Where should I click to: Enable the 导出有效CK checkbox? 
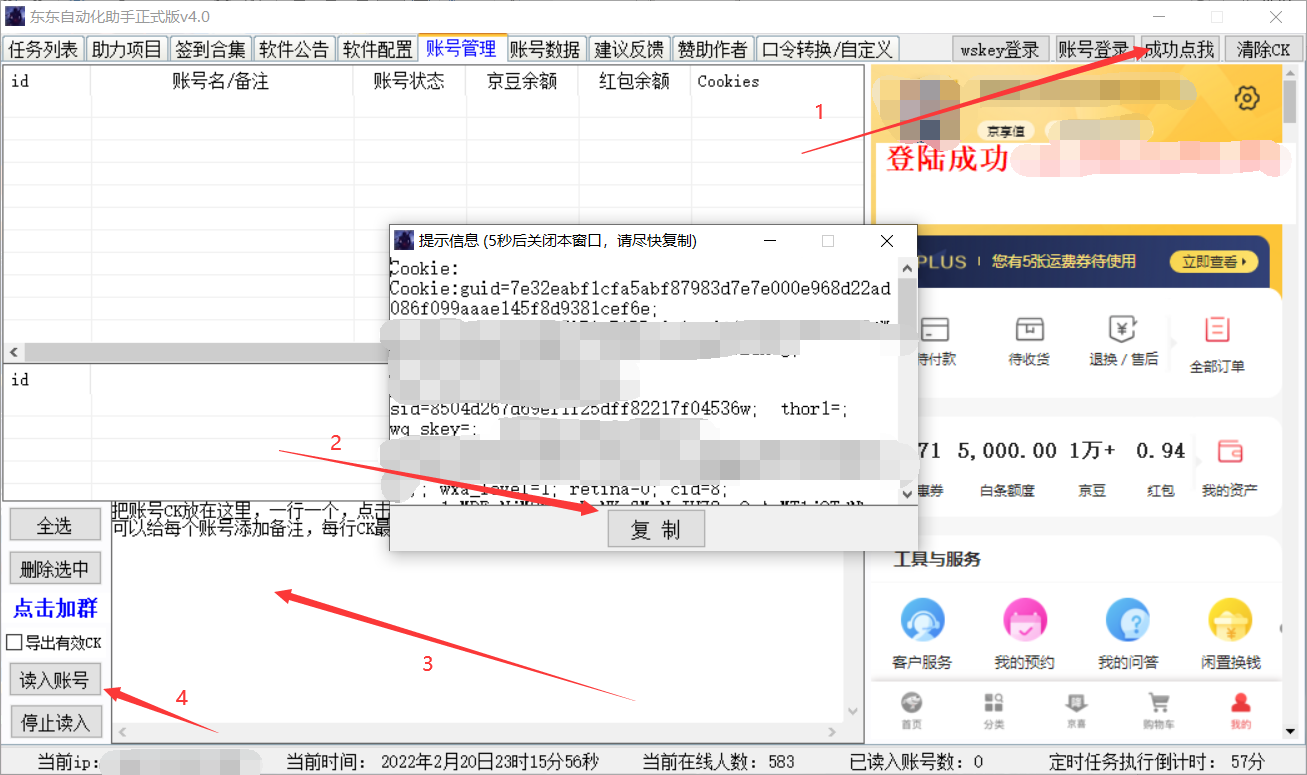pyautogui.click(x=15, y=643)
